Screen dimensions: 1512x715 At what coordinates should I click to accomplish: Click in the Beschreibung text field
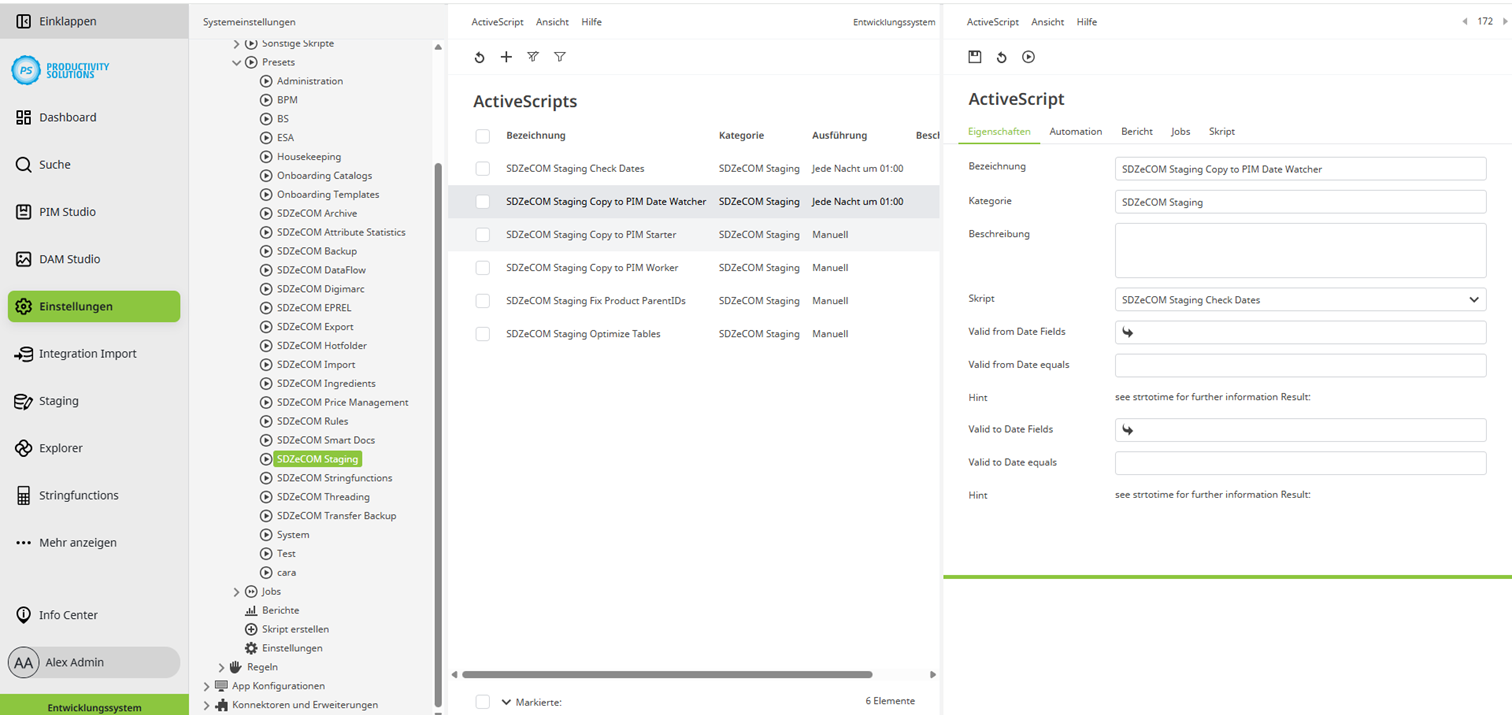1299,249
